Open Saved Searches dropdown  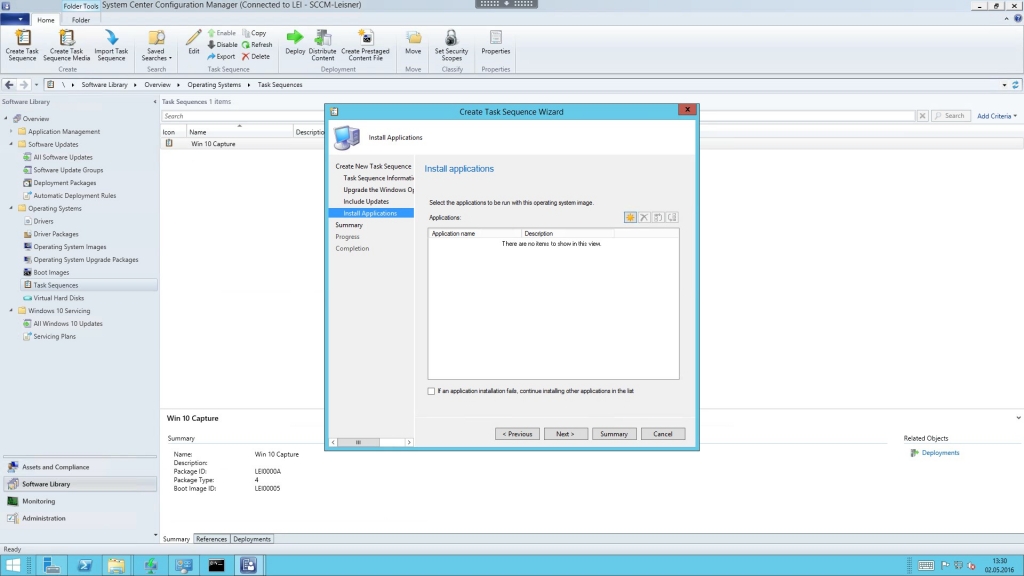pos(156,45)
